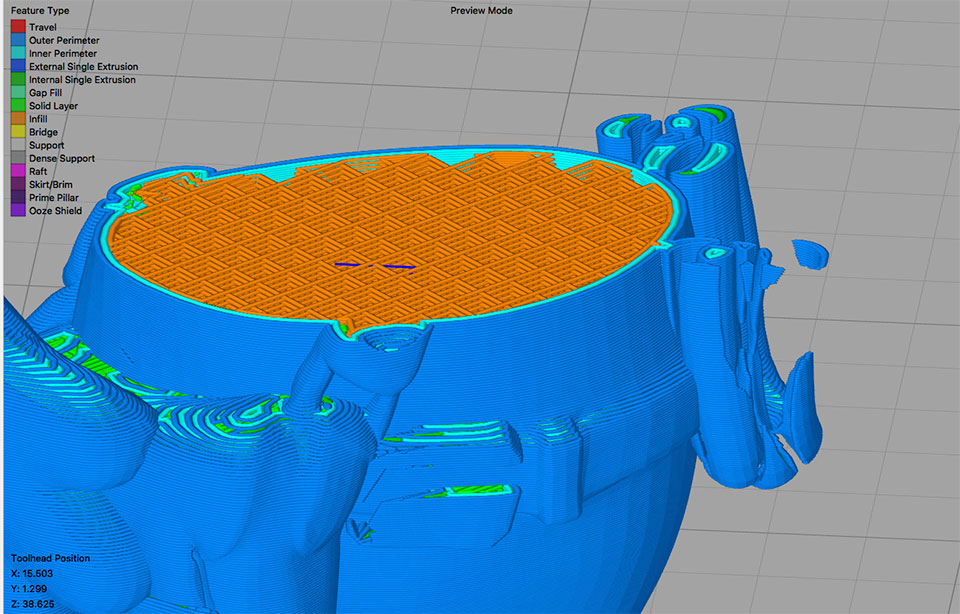Select the magenta Raft legend swatch

pyautogui.click(x=19, y=171)
